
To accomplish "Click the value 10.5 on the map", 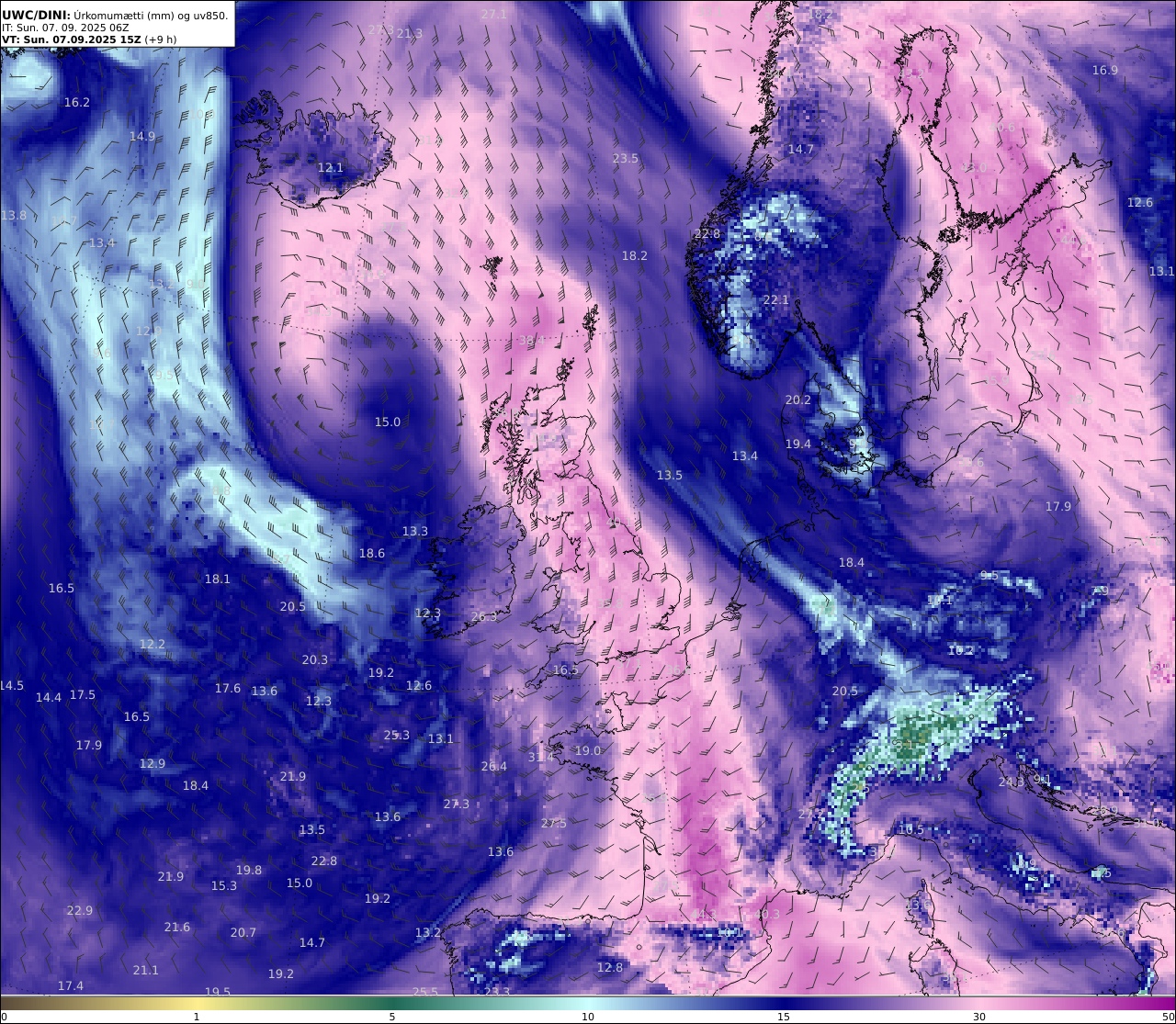I will [x=911, y=829].
